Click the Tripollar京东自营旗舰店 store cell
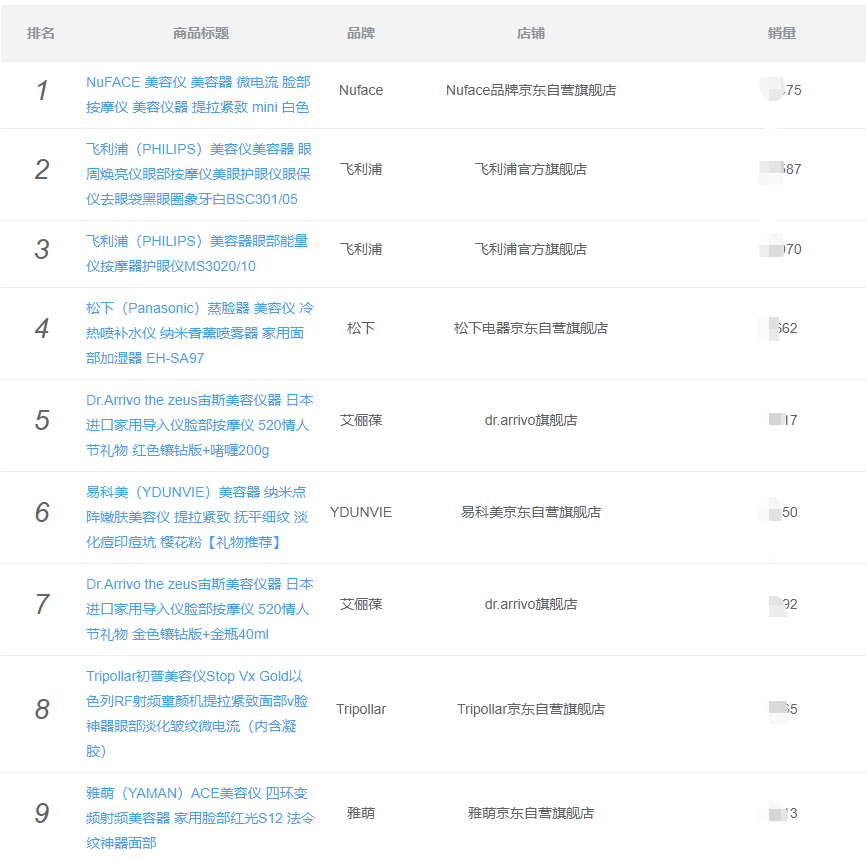866x862 pixels. pos(531,709)
